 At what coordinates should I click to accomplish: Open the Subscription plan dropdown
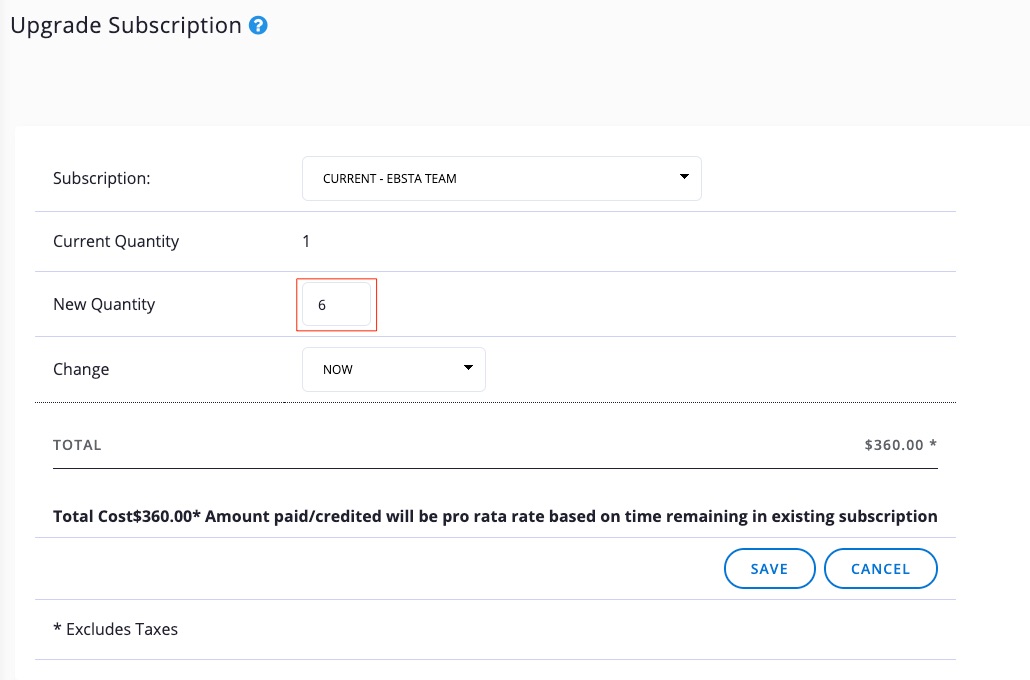click(501, 179)
